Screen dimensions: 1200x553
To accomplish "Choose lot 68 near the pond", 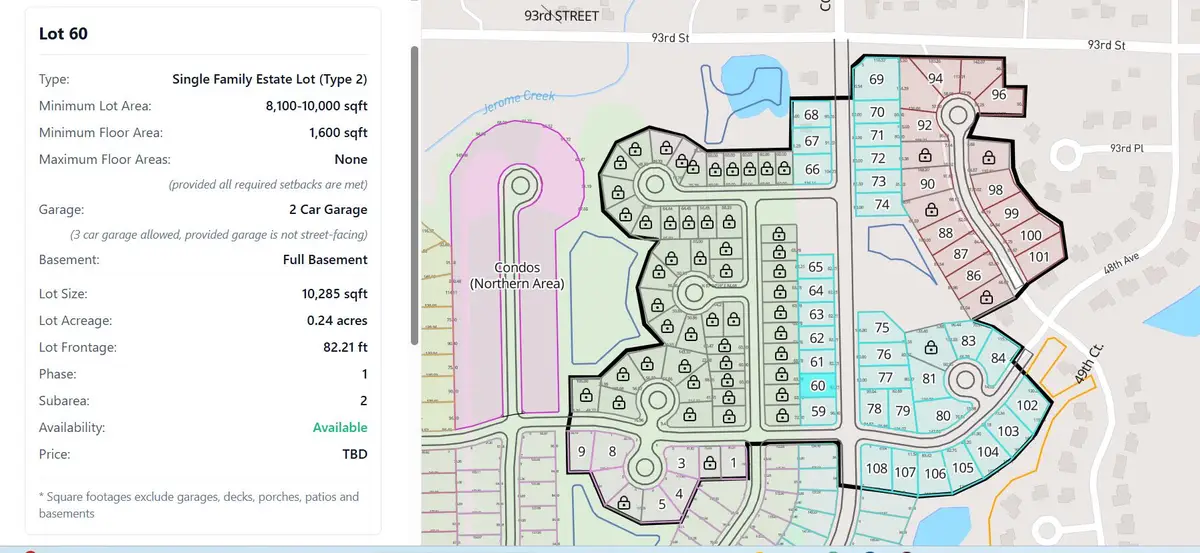I will pyautogui.click(x=811, y=116).
